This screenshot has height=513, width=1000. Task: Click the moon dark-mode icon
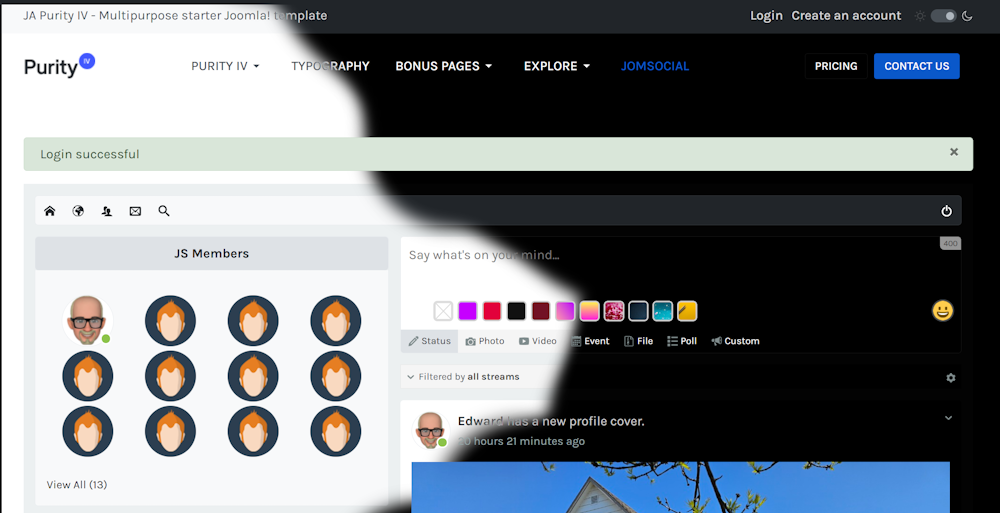(x=967, y=16)
